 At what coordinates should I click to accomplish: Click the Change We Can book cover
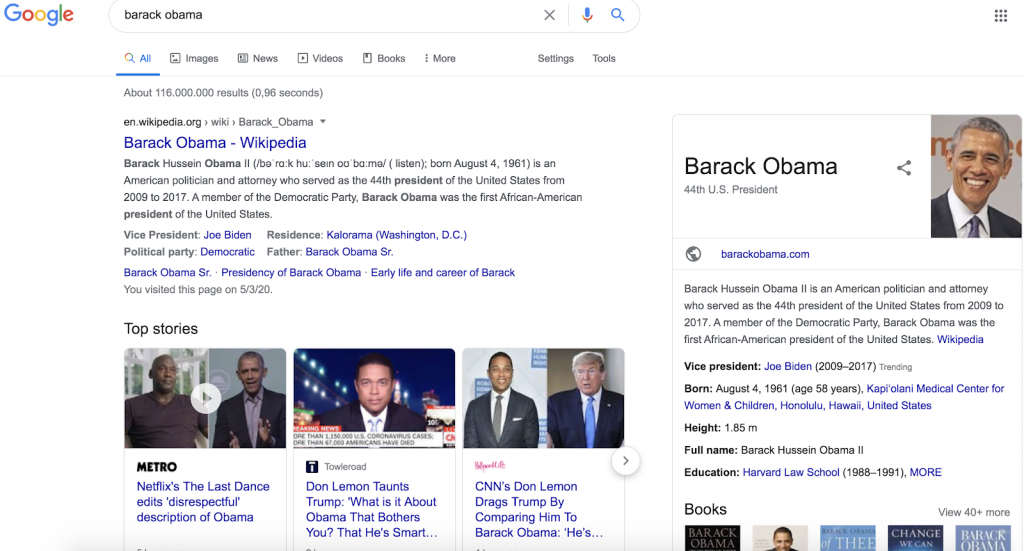tap(916, 538)
